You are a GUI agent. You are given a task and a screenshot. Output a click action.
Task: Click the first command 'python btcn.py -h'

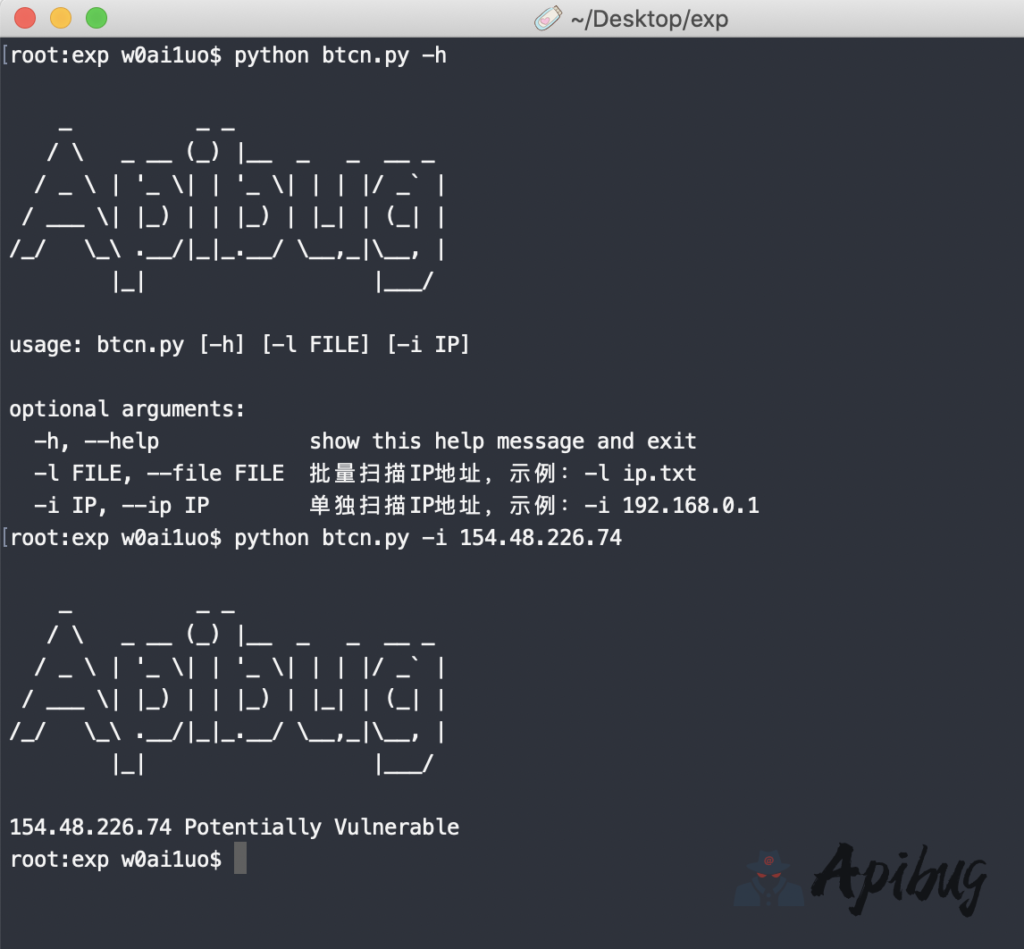click(x=340, y=56)
